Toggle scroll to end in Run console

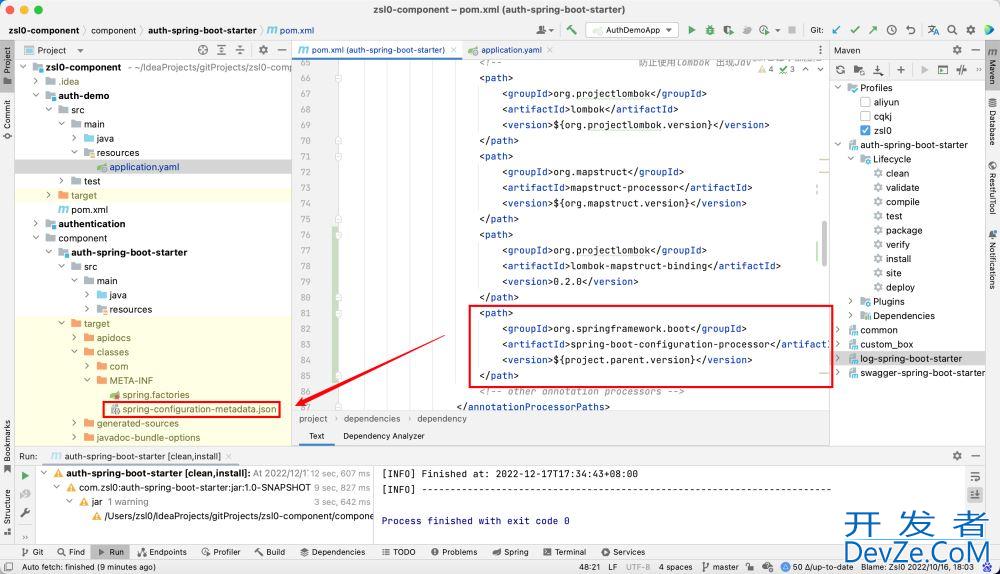tap(975, 494)
